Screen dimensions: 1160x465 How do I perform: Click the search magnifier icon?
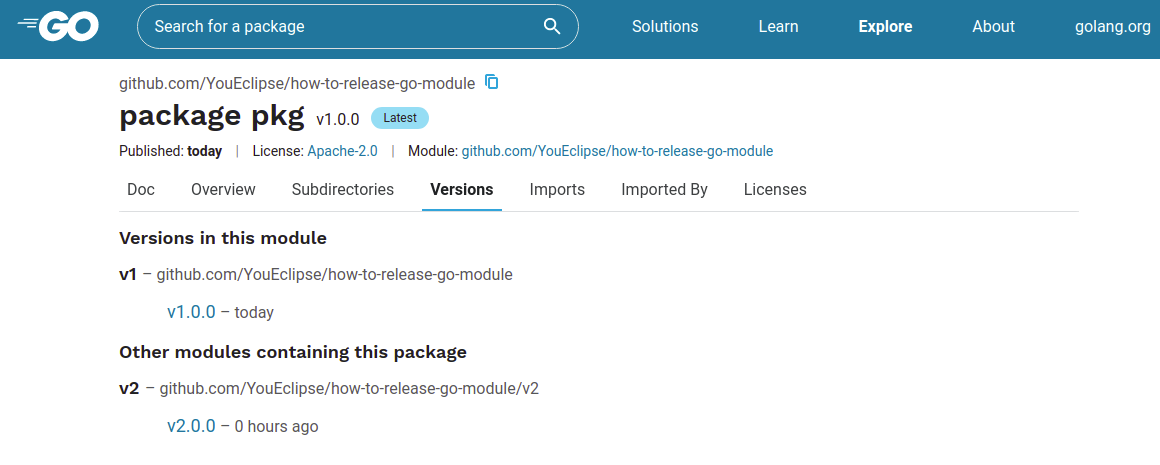click(552, 27)
